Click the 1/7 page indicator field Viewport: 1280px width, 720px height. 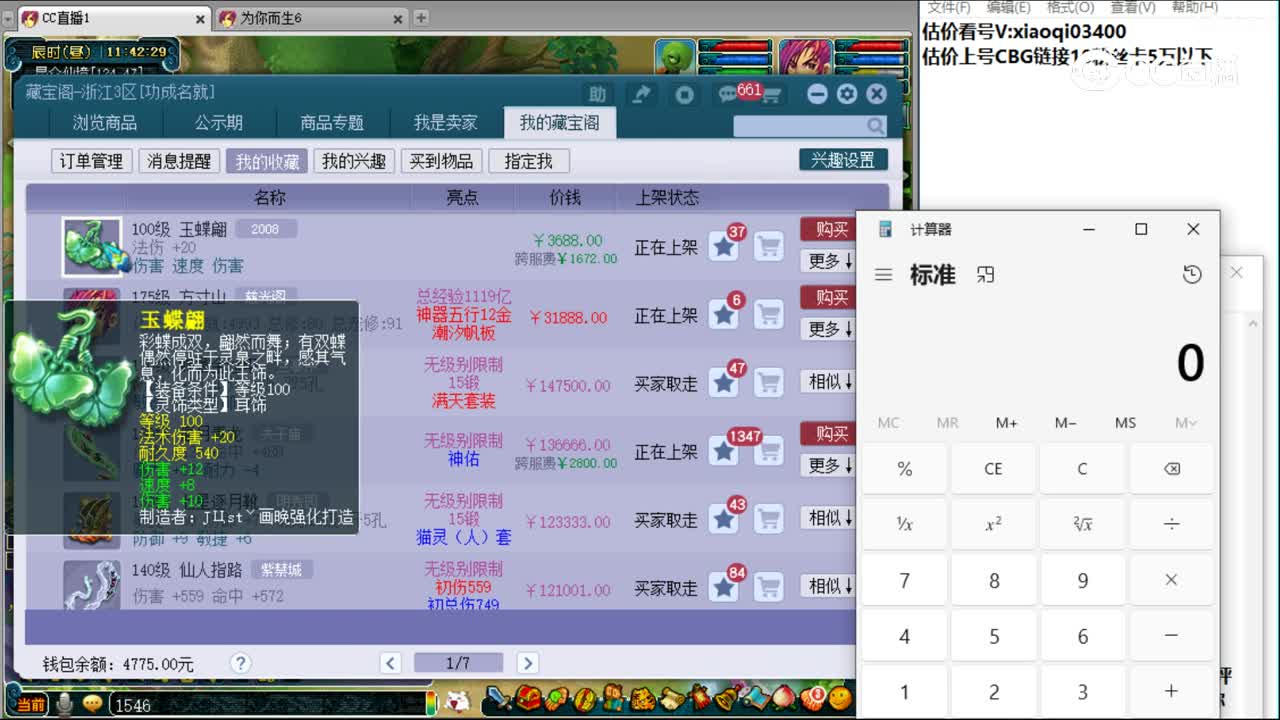[x=458, y=663]
